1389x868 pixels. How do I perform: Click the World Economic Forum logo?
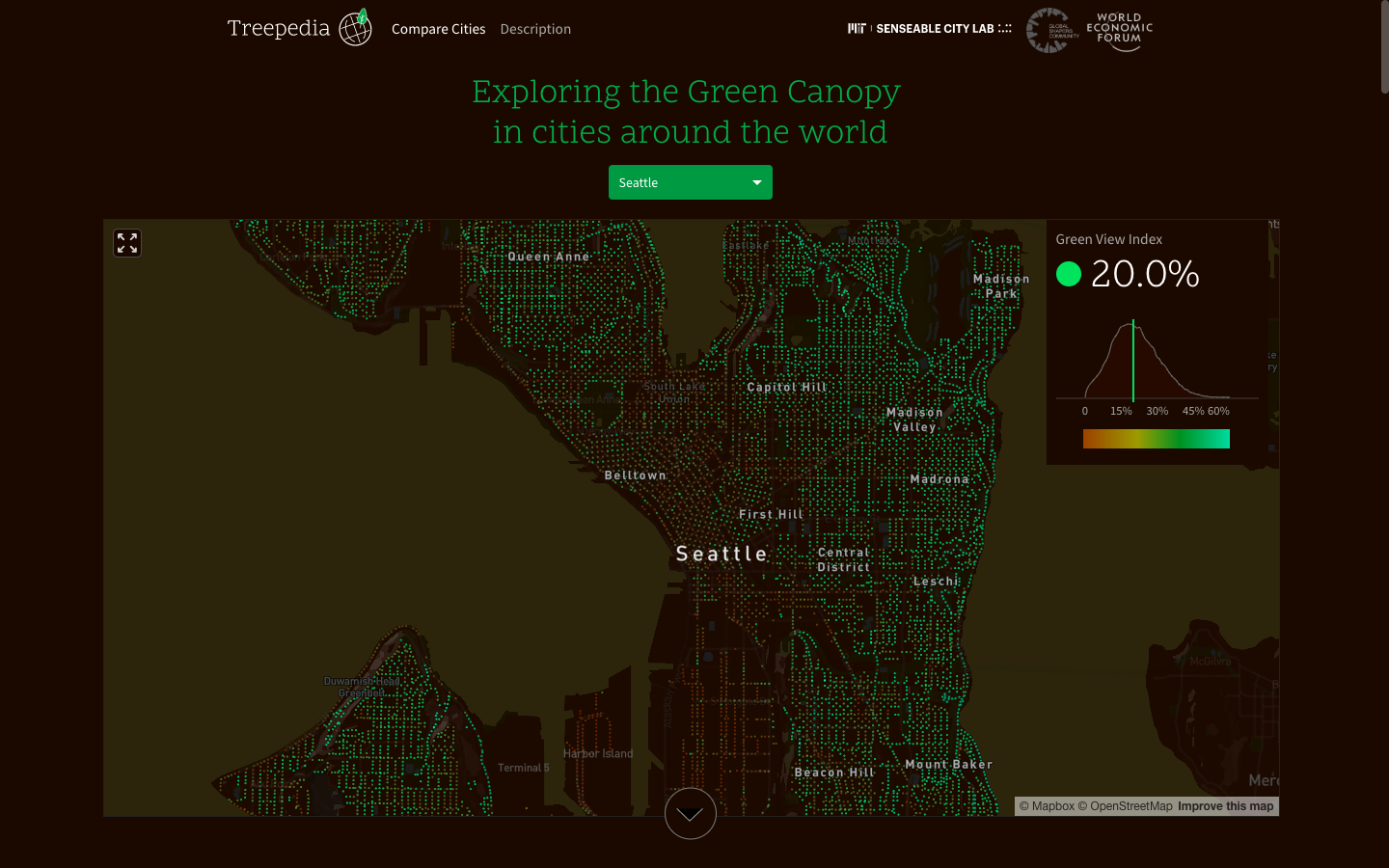point(1118,30)
